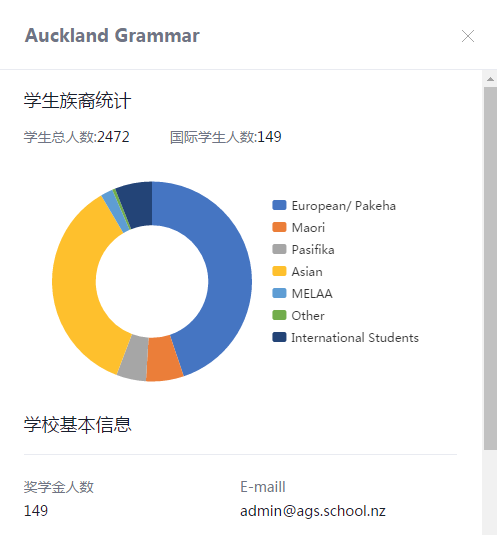Toggle the Maori legend item
The height and width of the screenshot is (535, 497).
click(x=298, y=228)
